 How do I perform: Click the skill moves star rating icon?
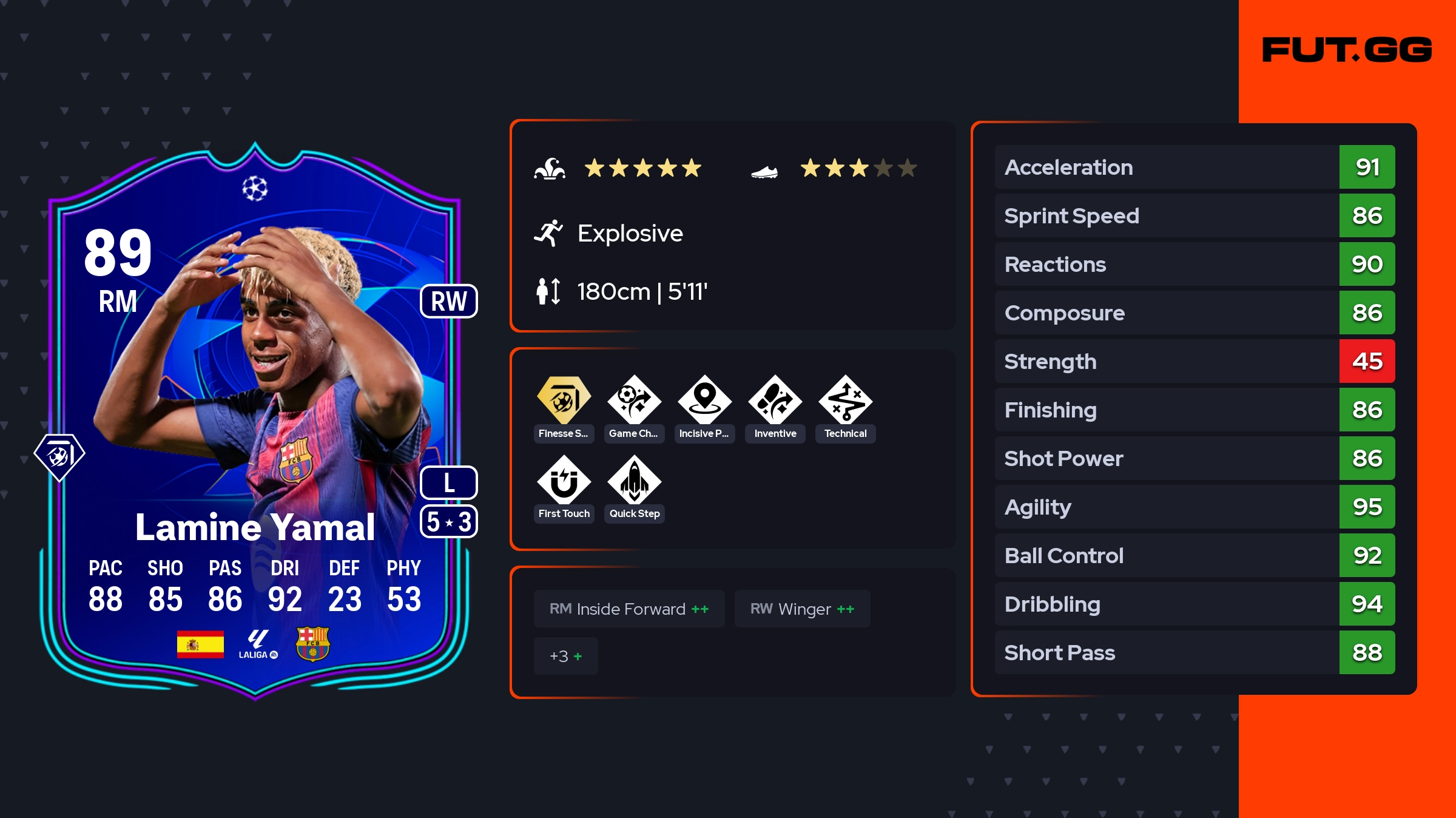point(550,169)
